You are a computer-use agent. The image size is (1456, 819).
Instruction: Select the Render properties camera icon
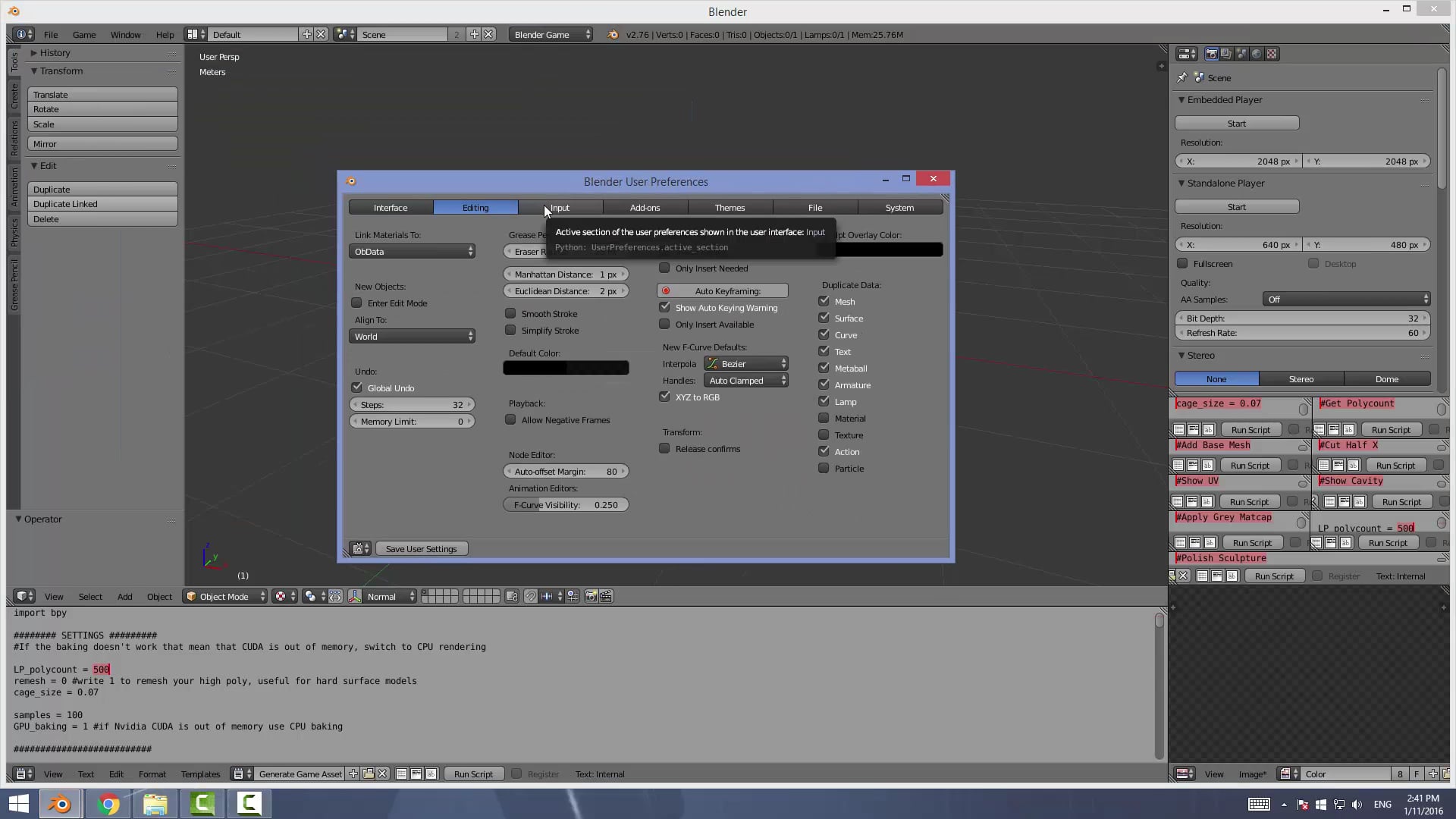pos(1212,53)
